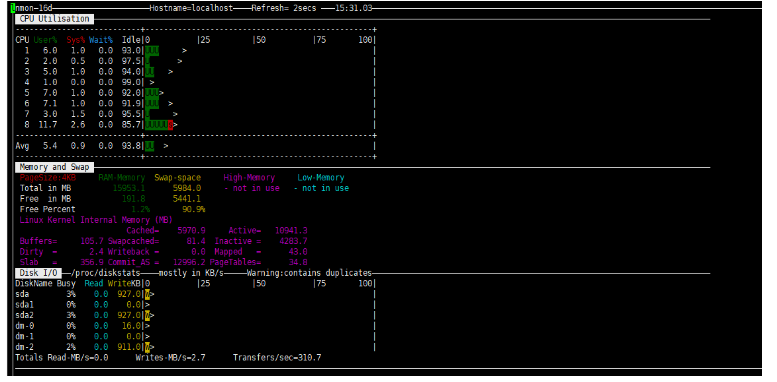Click the Disk I/O section header

tap(39, 273)
